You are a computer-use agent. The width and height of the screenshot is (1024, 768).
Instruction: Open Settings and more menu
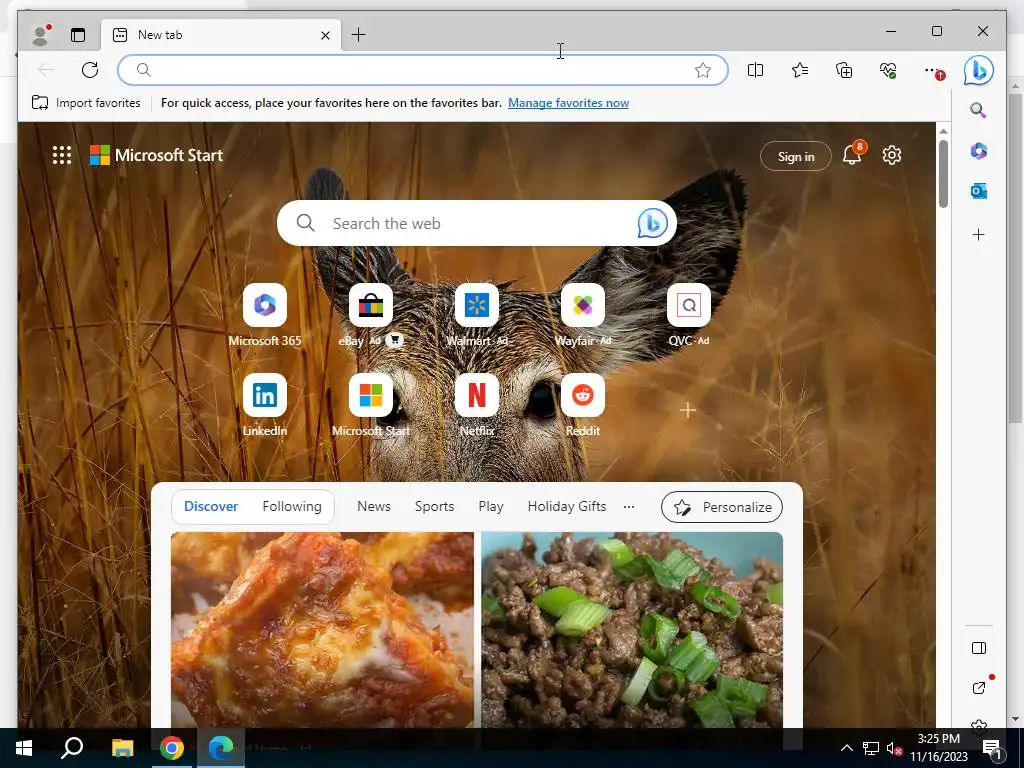coord(934,71)
